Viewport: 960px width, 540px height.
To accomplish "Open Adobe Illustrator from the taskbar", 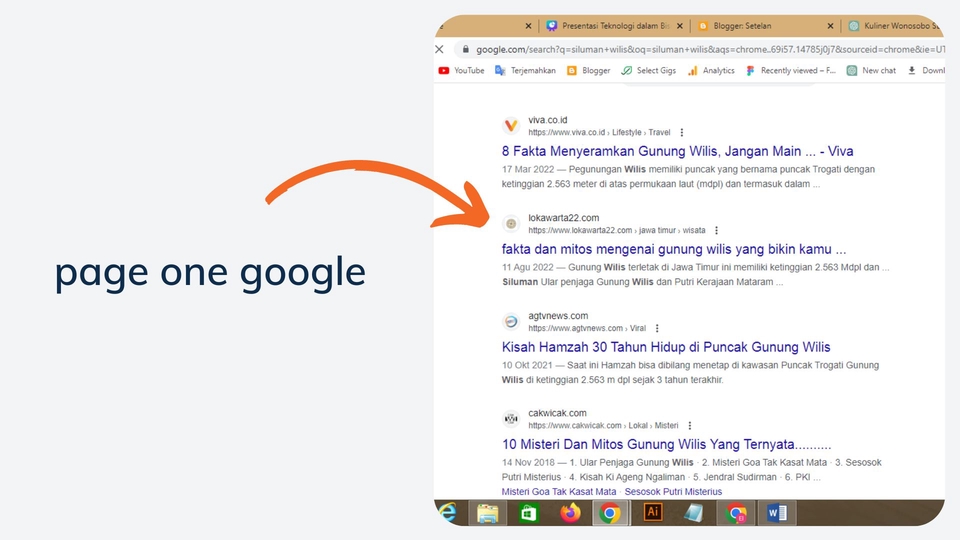I will [x=653, y=512].
